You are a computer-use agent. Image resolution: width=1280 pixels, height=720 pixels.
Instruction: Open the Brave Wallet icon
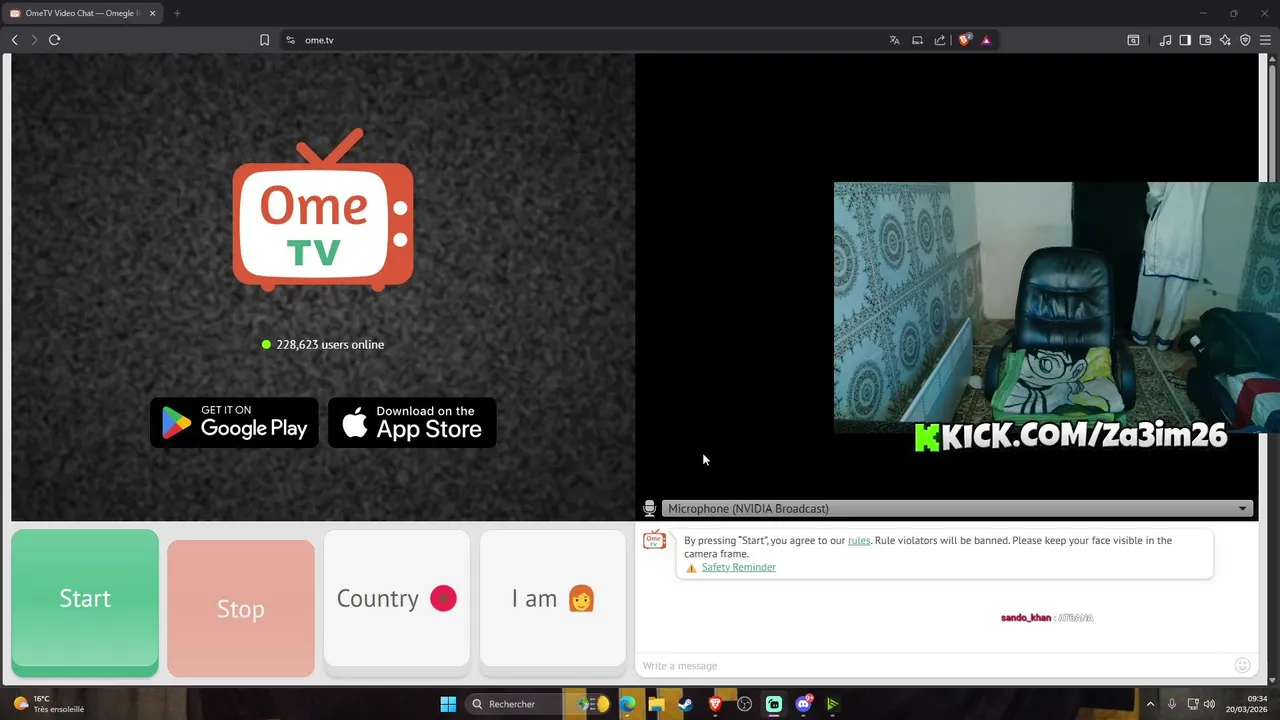point(1205,40)
